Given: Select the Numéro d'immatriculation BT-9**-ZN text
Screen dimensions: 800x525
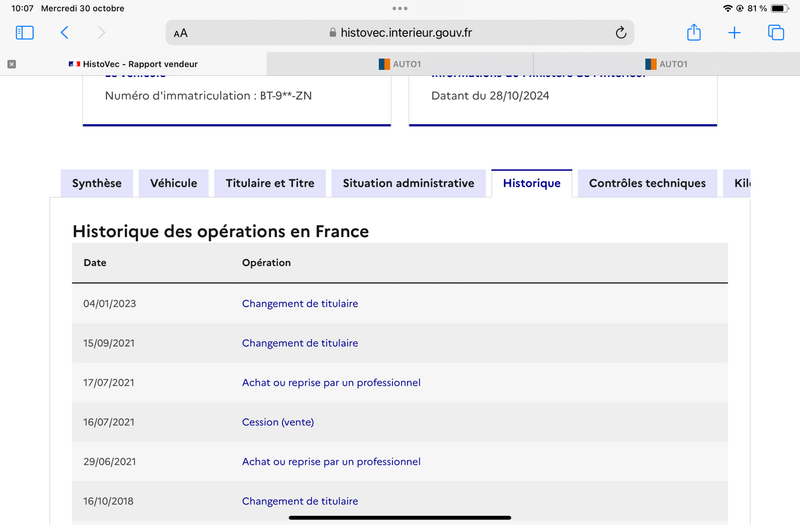Looking at the screenshot, I should 208,96.
